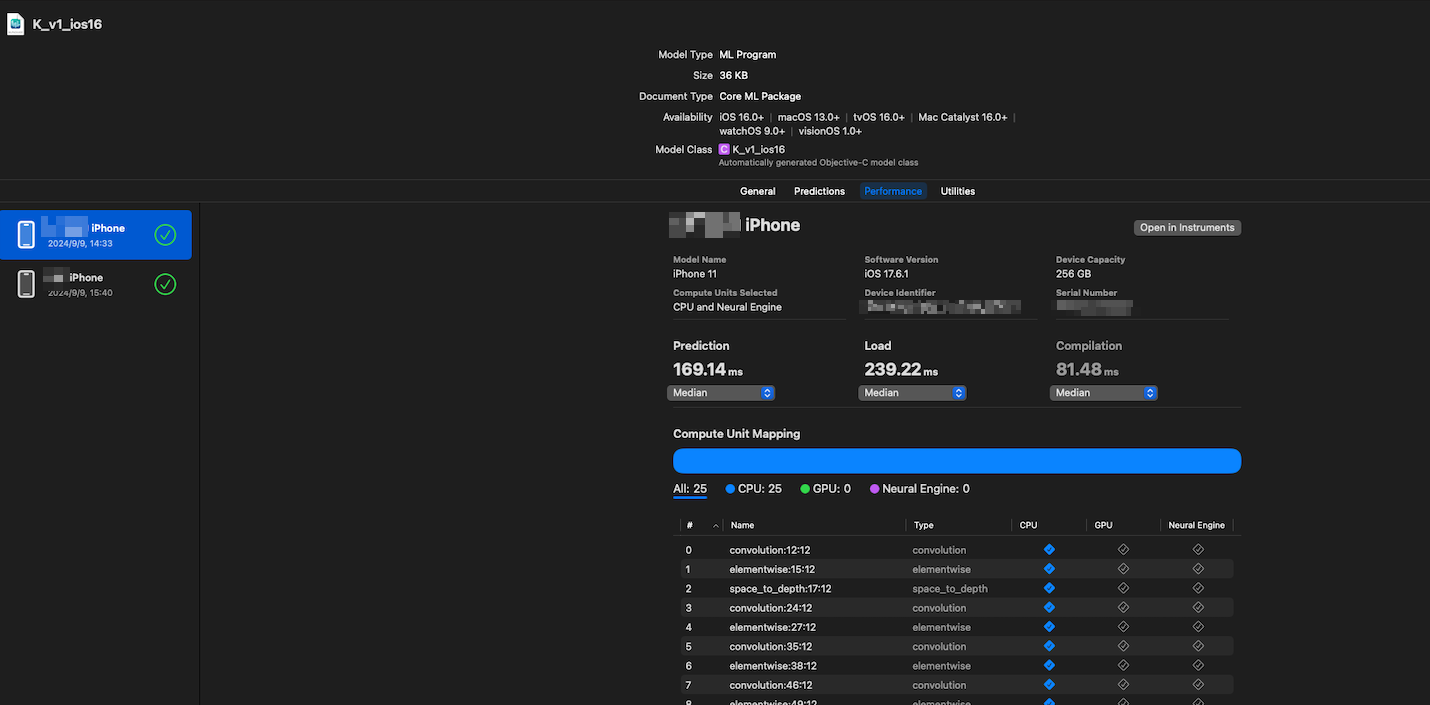Click the CPU diamond for convolution:12:12
Image resolution: width=1430 pixels, height=705 pixels.
1049,550
